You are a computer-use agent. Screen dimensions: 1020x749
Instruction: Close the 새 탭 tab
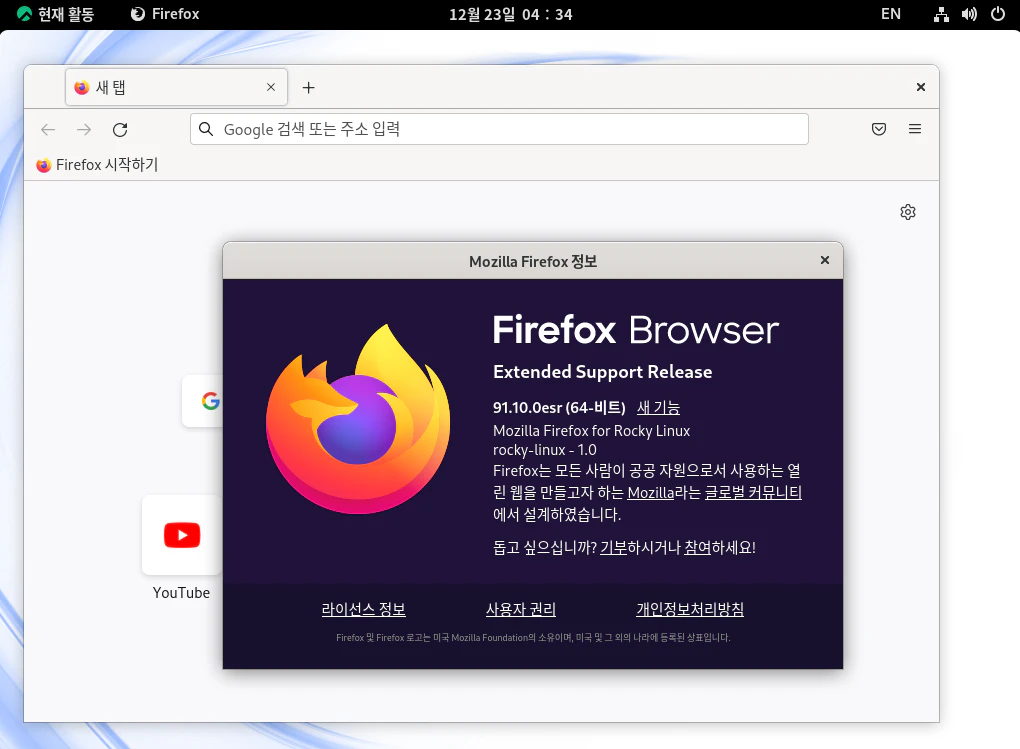(x=271, y=87)
